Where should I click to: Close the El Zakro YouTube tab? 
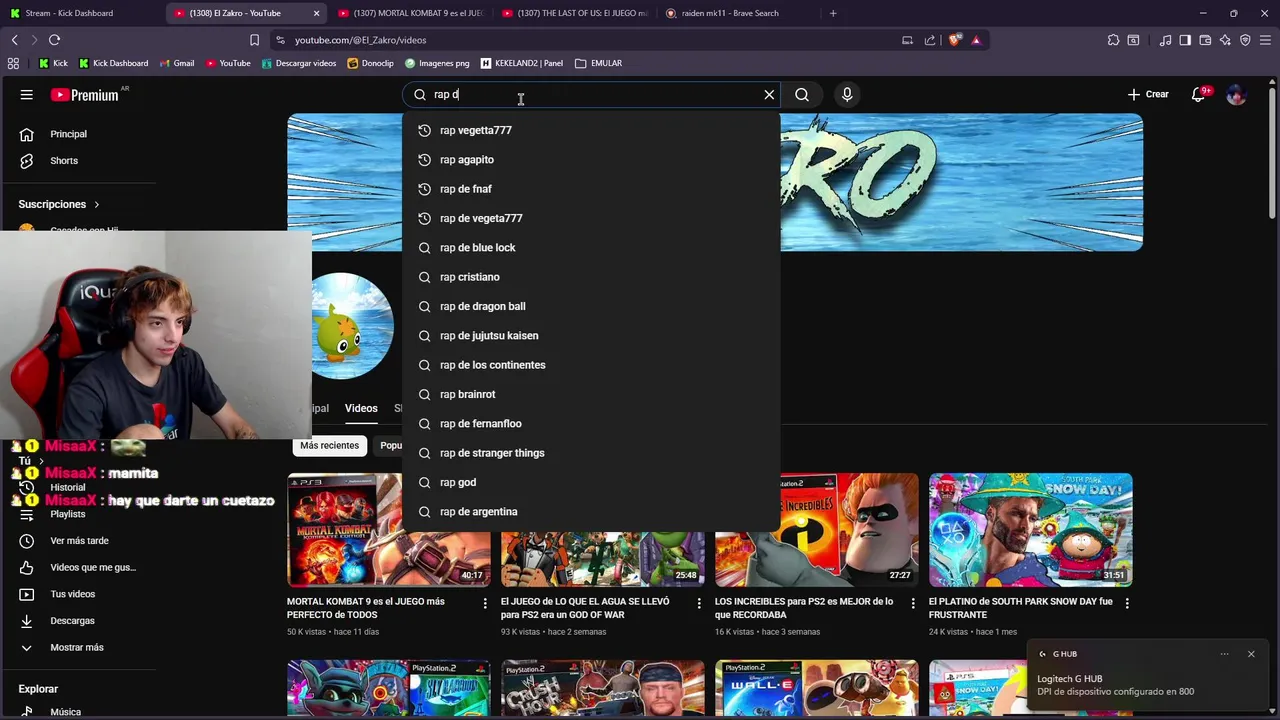point(317,13)
